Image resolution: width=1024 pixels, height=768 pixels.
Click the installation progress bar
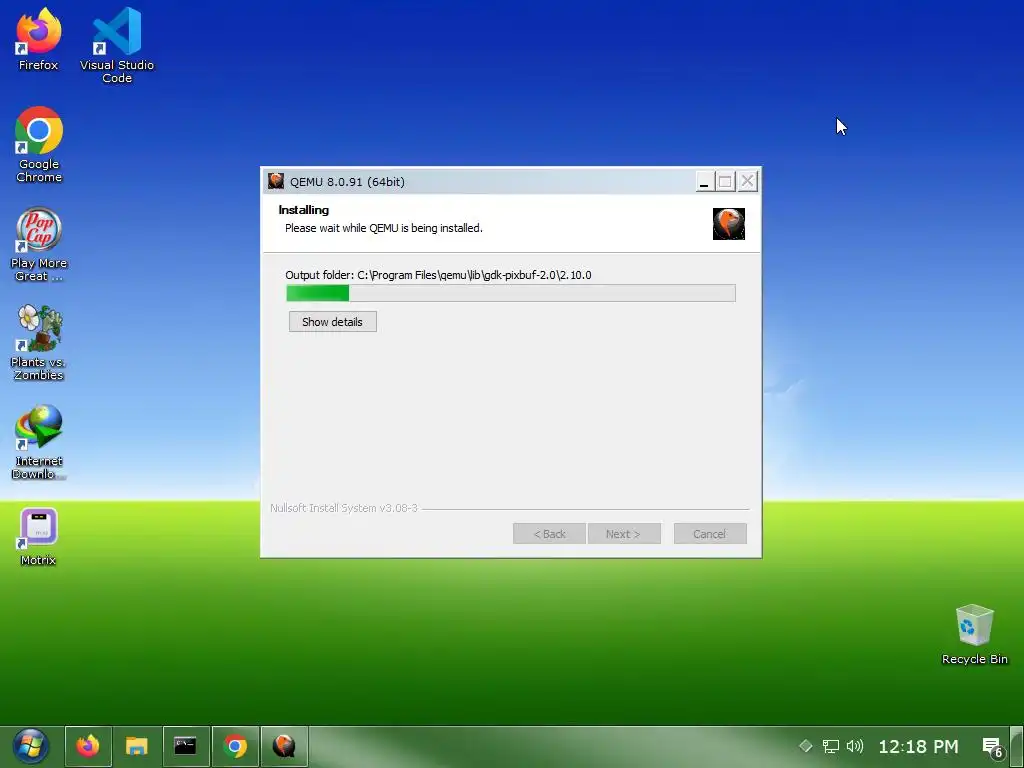tap(511, 293)
